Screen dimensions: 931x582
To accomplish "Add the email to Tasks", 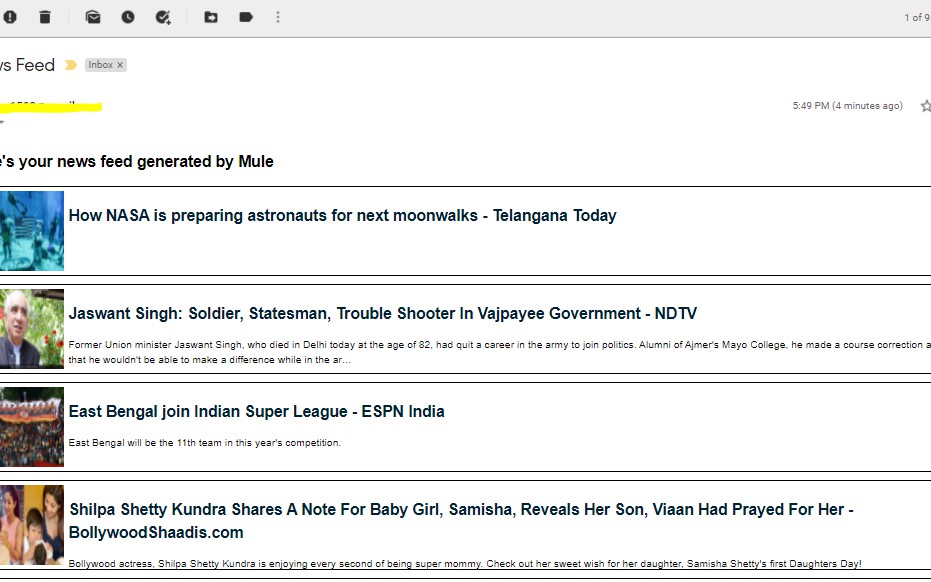I will (163, 17).
